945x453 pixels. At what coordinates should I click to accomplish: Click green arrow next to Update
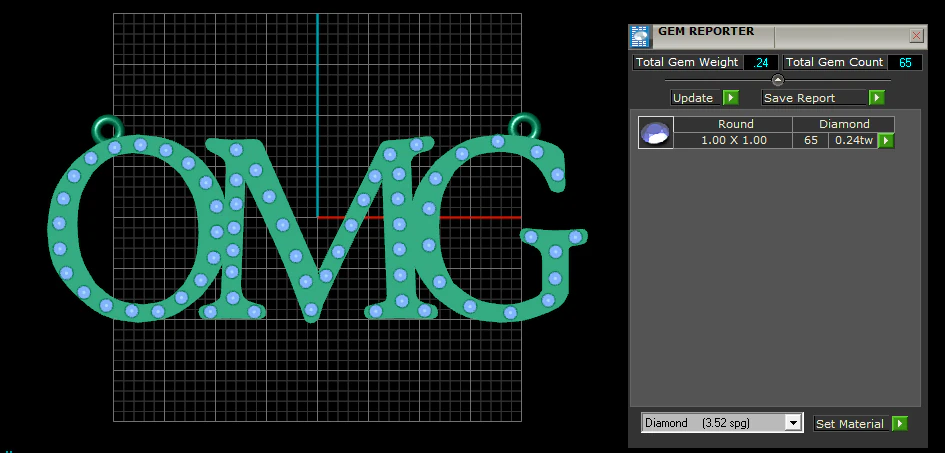730,98
